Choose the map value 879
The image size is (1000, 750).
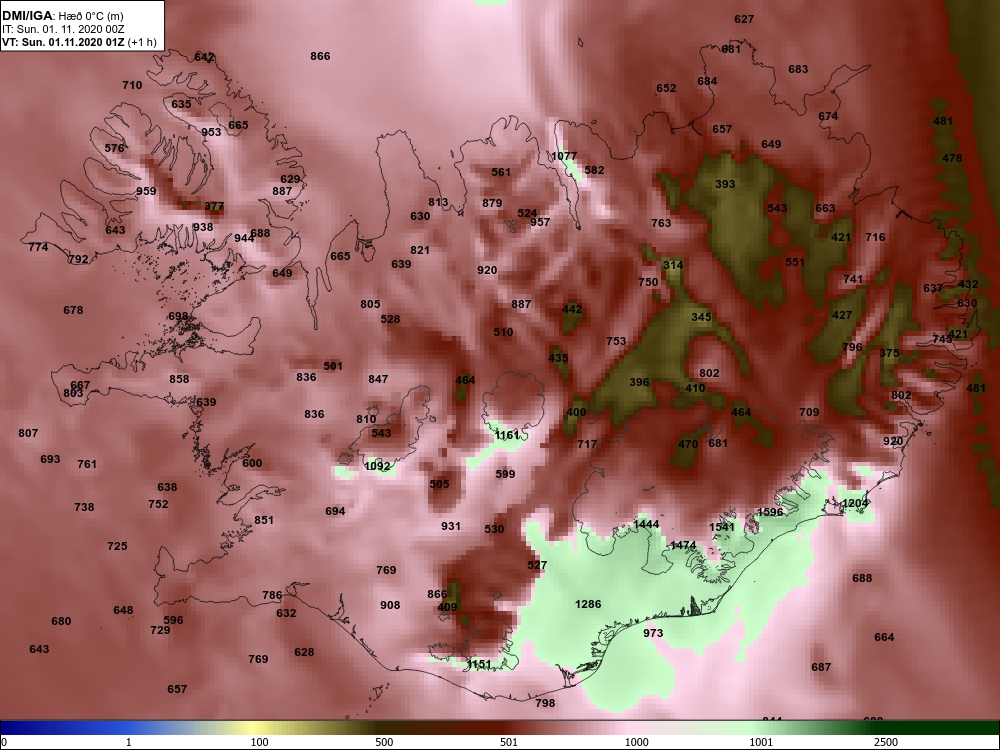pos(492,203)
